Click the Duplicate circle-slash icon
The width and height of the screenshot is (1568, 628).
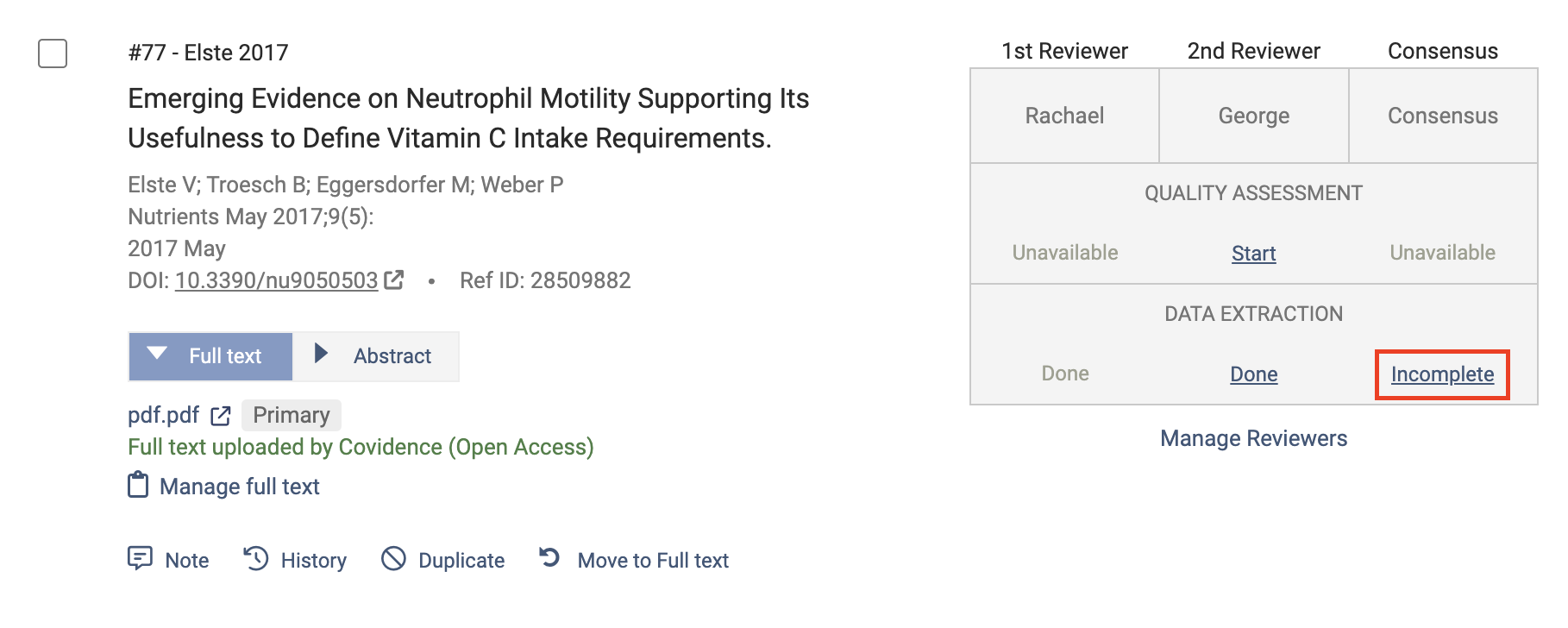click(x=393, y=559)
